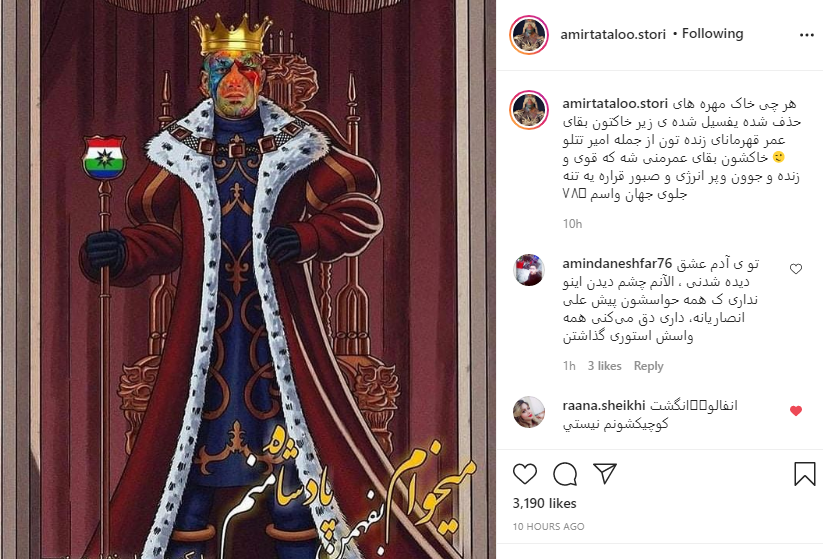Like amindaneshfar76's comment with heart

point(796,269)
